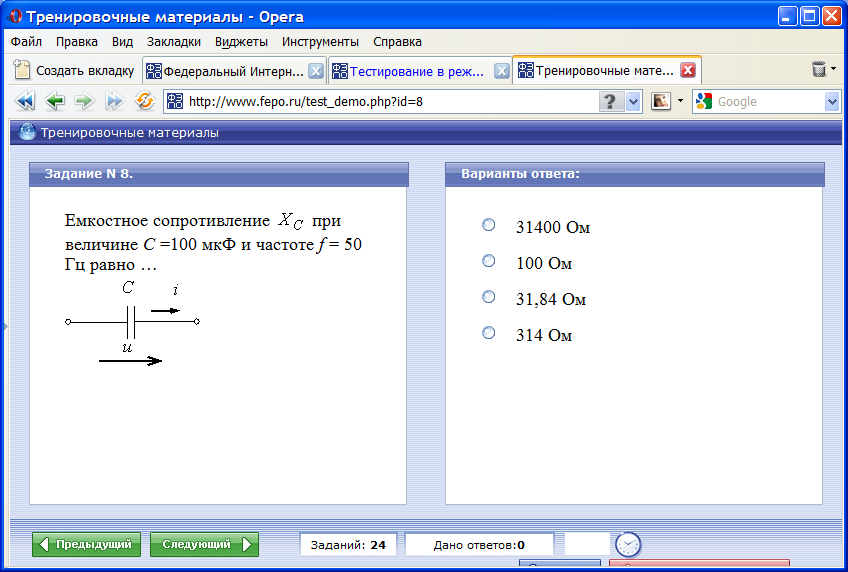Minimize the Opera window
This screenshot has width=848, height=572.
788,16
